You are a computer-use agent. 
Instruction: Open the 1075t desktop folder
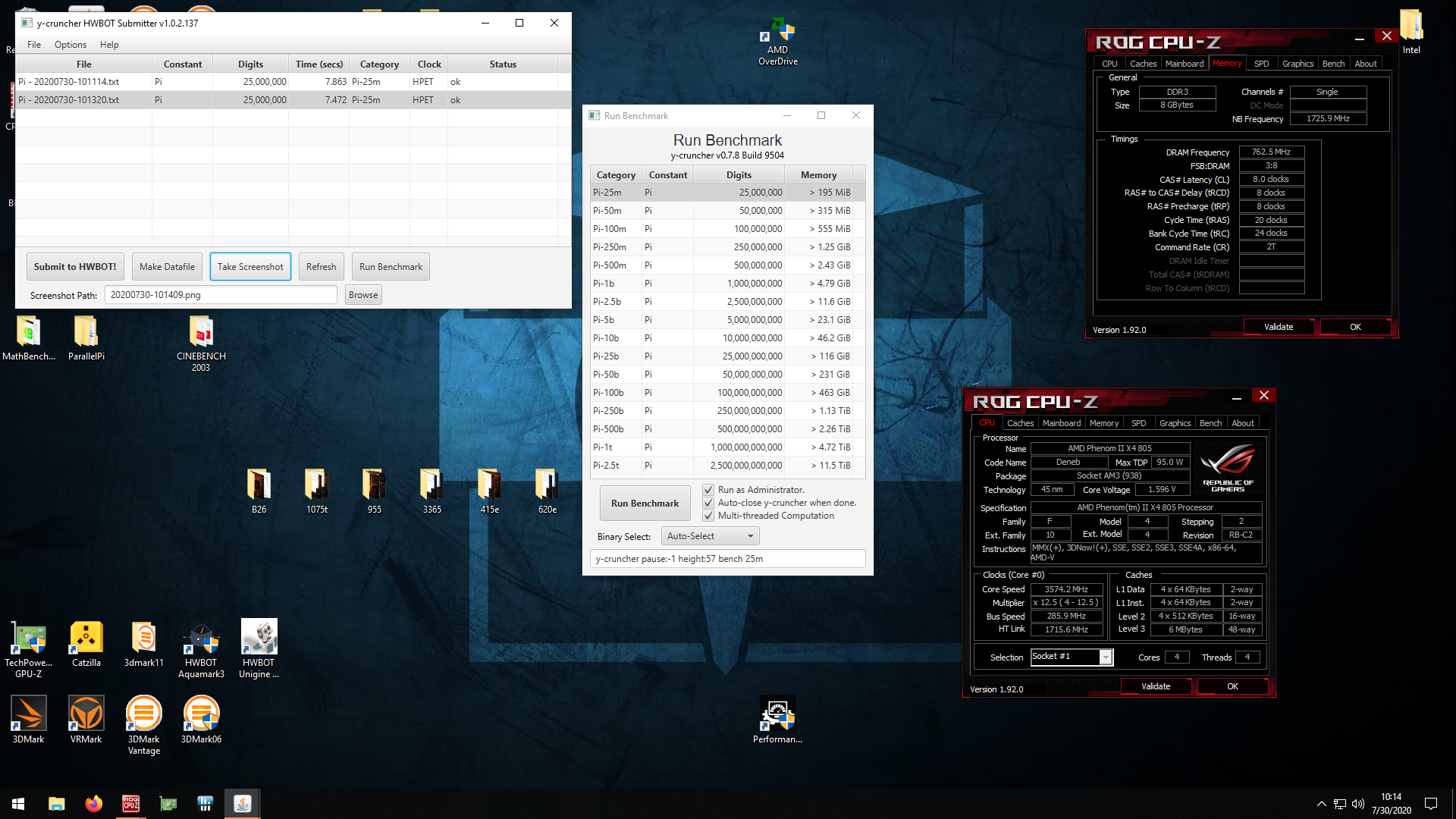316,491
